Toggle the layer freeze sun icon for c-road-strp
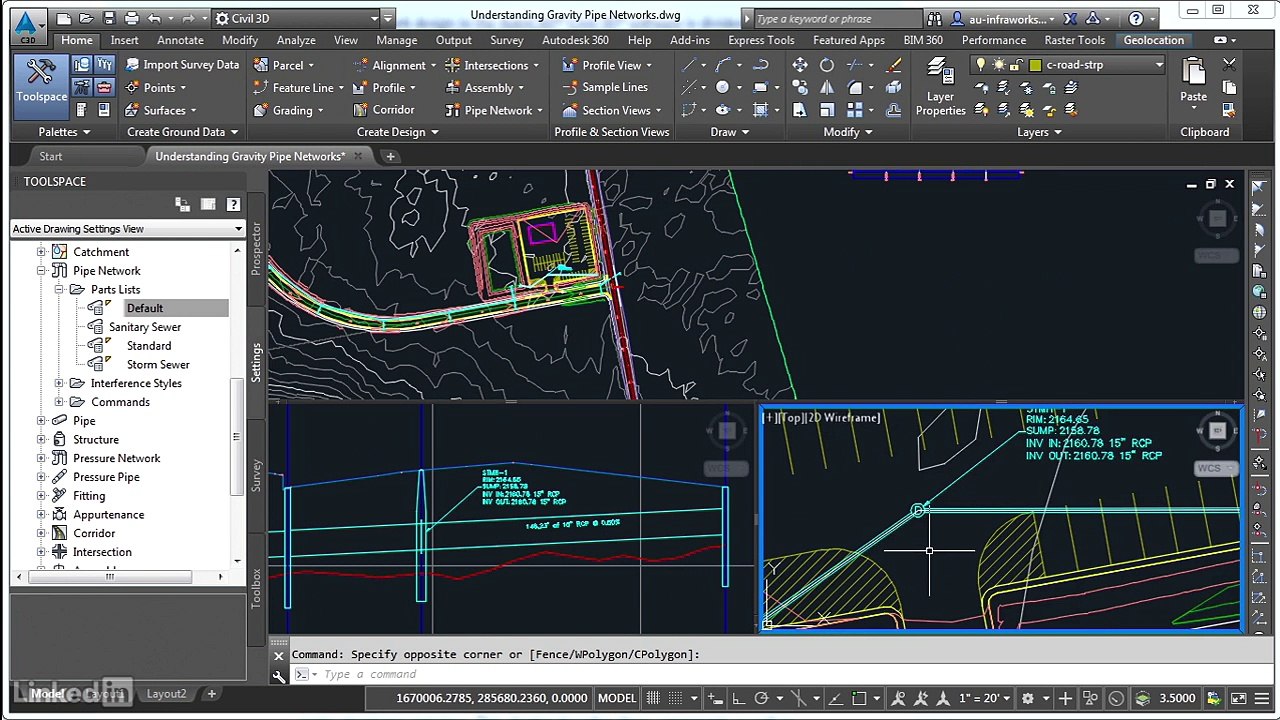 coord(998,65)
